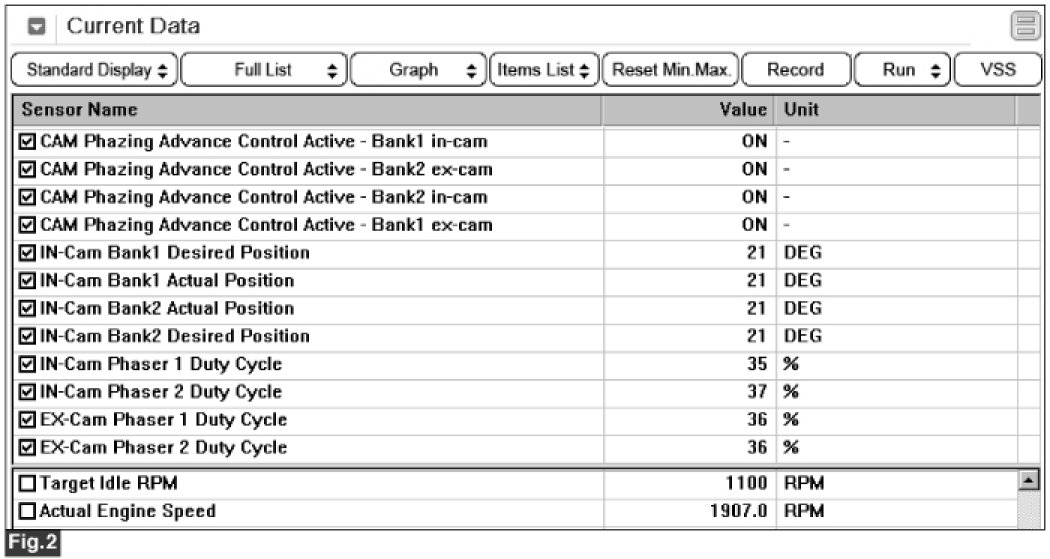Image resolution: width=1050 pixels, height=559 pixels.
Task: Uncheck IN-Cam Bank1 Desired Position checkbox
Action: click(28, 252)
